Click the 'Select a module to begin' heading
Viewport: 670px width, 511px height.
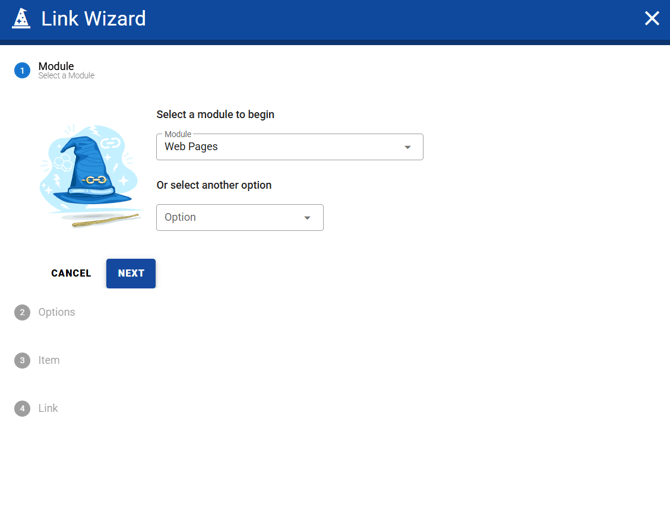click(x=215, y=115)
